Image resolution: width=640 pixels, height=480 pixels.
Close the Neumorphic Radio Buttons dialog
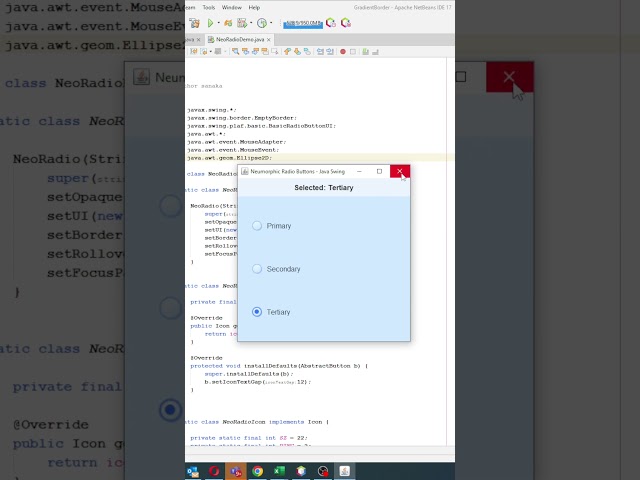coord(400,171)
